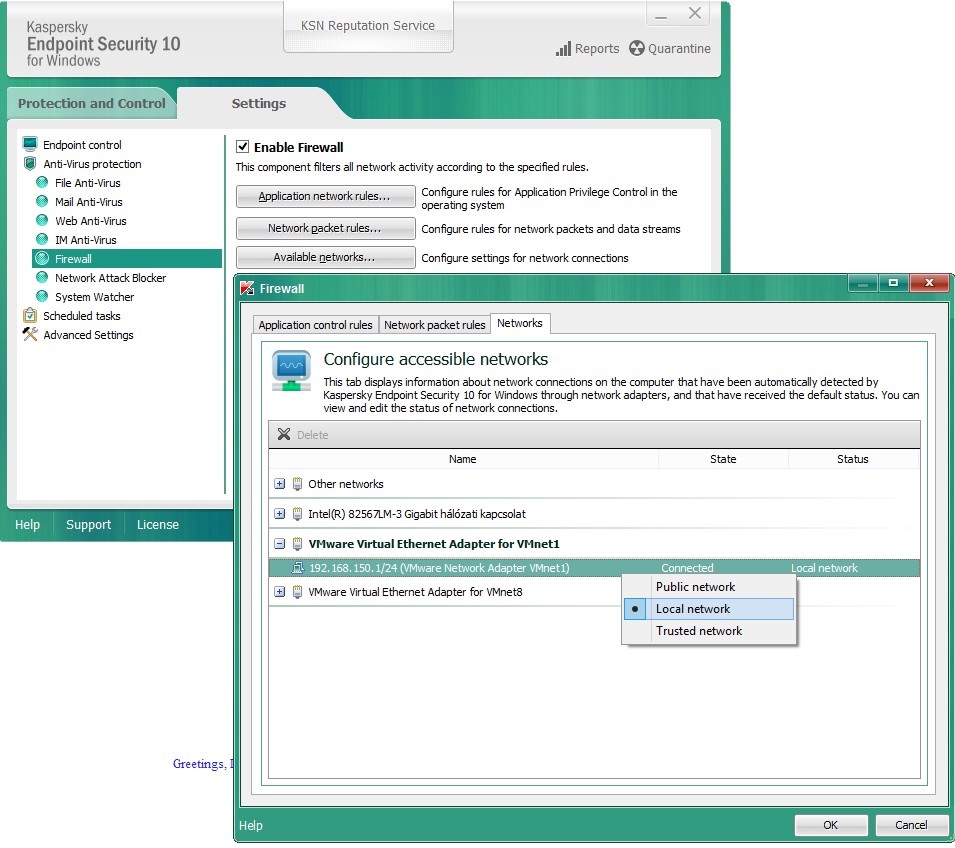955x848 pixels.
Task: Select Firewall item in settings tree
Action: click(x=127, y=258)
